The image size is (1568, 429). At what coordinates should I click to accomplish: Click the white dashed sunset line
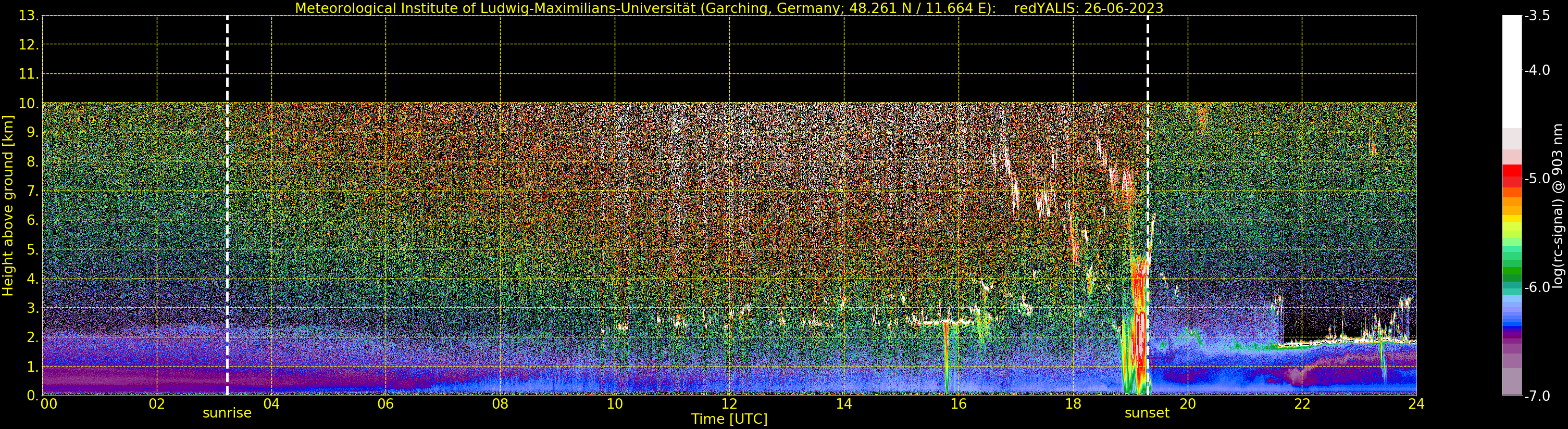[1148, 206]
